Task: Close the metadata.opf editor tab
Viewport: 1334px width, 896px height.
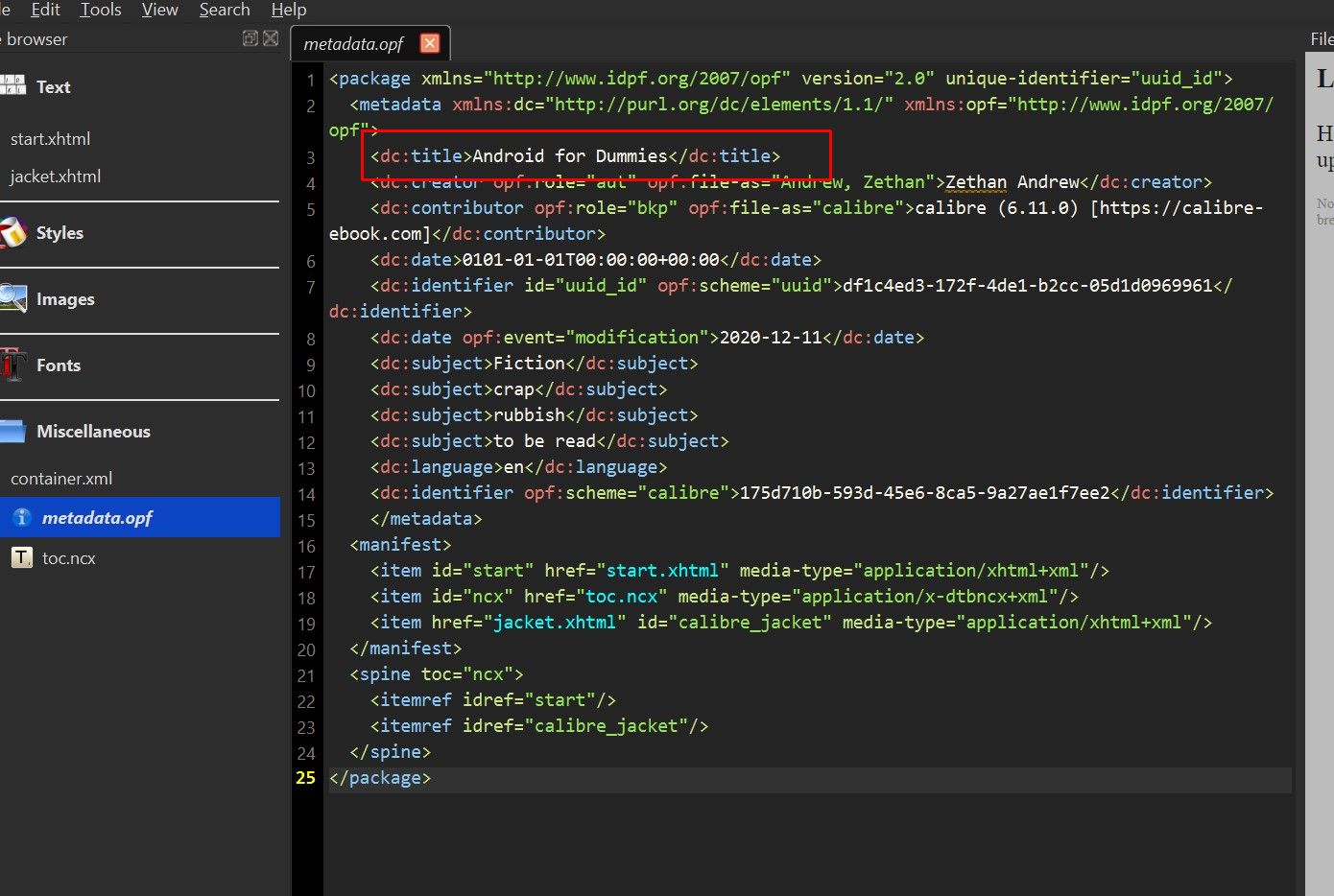Action: 430,43
